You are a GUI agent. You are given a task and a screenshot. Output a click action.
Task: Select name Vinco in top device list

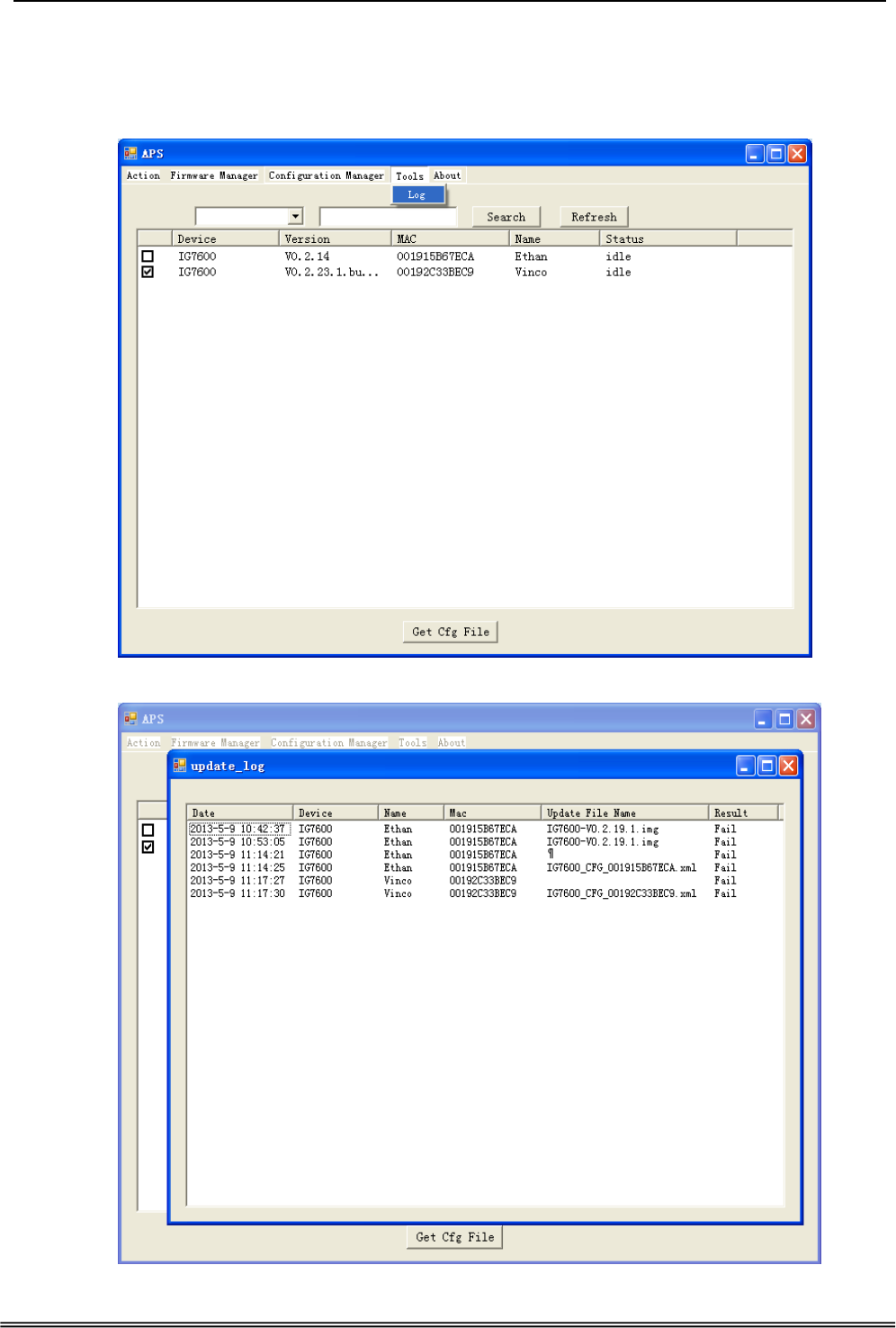click(x=531, y=272)
